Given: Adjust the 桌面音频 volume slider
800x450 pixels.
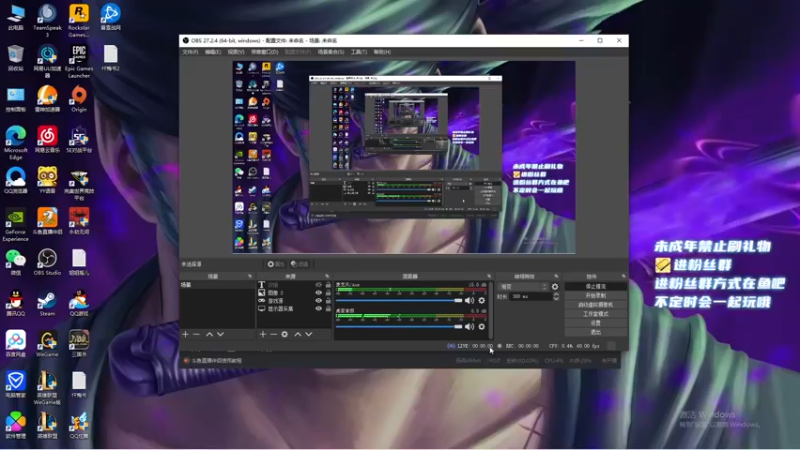Looking at the screenshot, I should 398,327.
